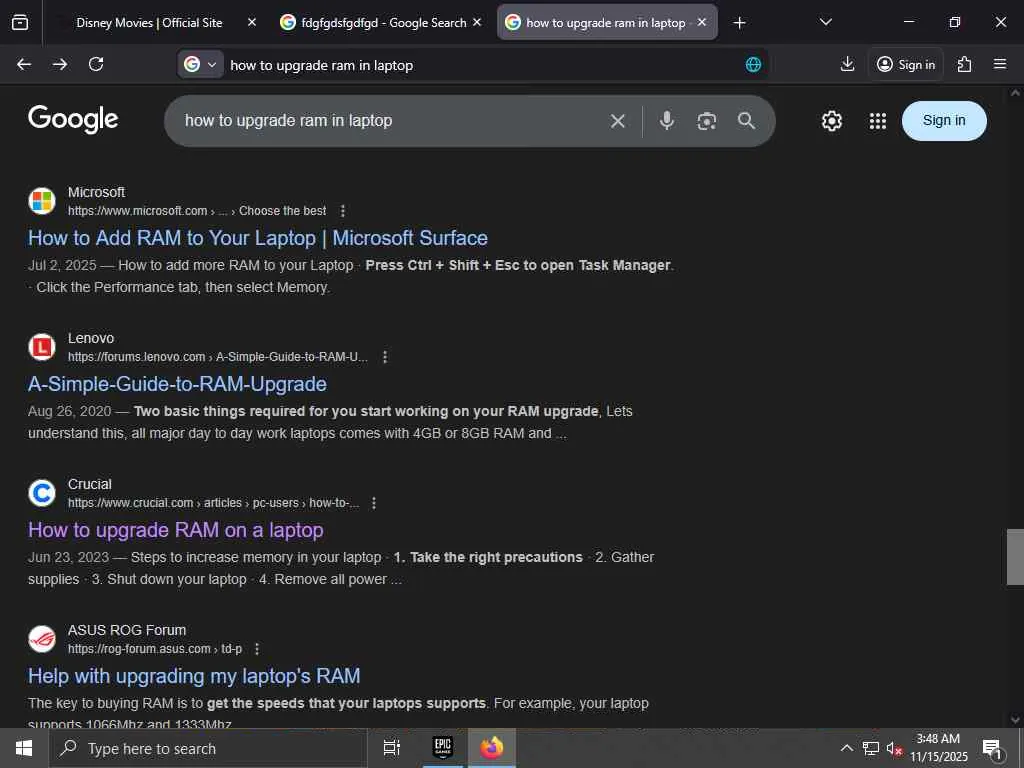Click the muted volume tray icon
The width and height of the screenshot is (1024, 768).
(894, 748)
